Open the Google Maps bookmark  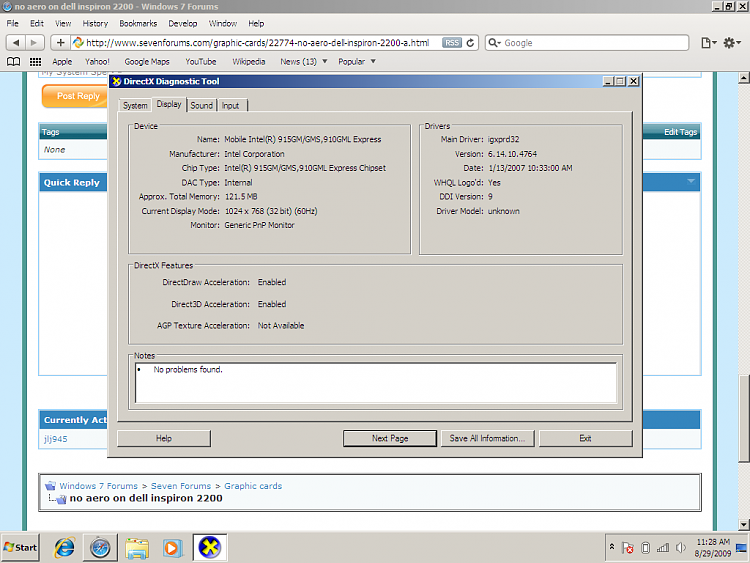146,61
